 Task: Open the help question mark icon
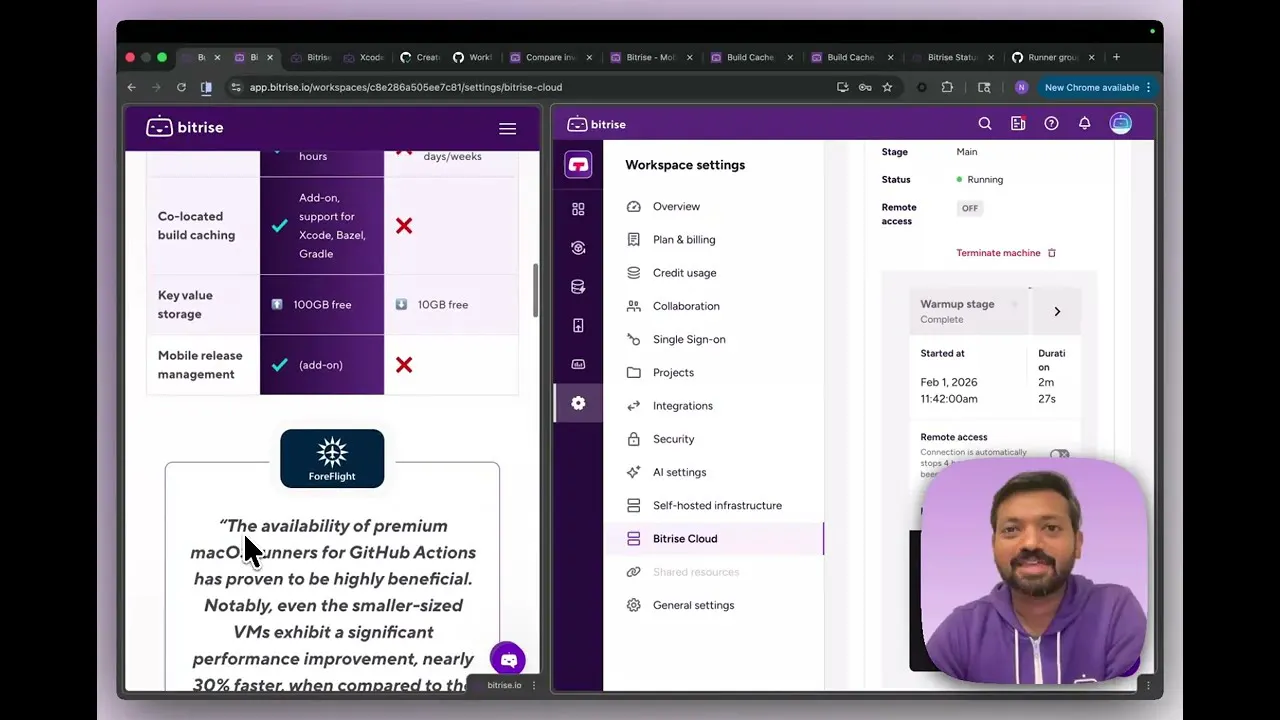coord(1051,124)
